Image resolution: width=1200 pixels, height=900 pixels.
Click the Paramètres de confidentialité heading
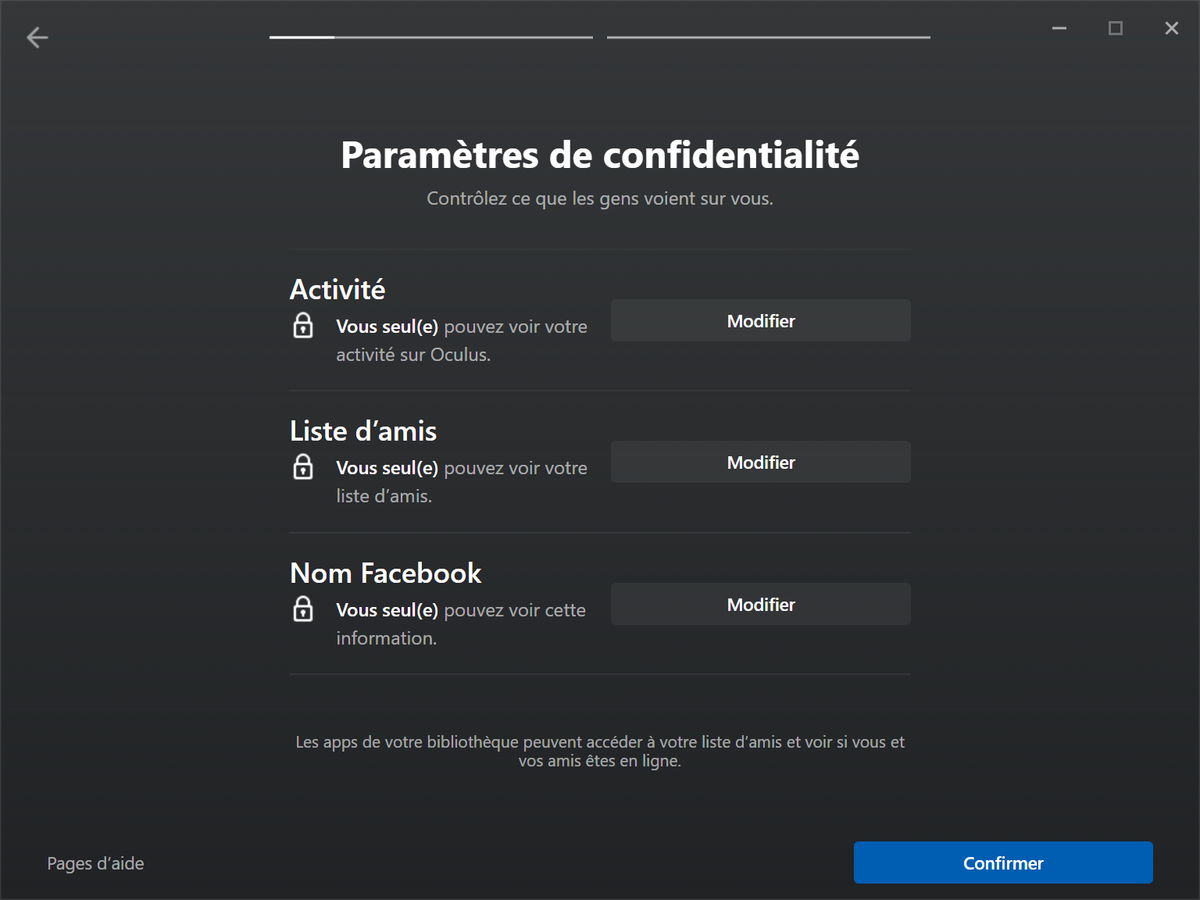click(600, 156)
